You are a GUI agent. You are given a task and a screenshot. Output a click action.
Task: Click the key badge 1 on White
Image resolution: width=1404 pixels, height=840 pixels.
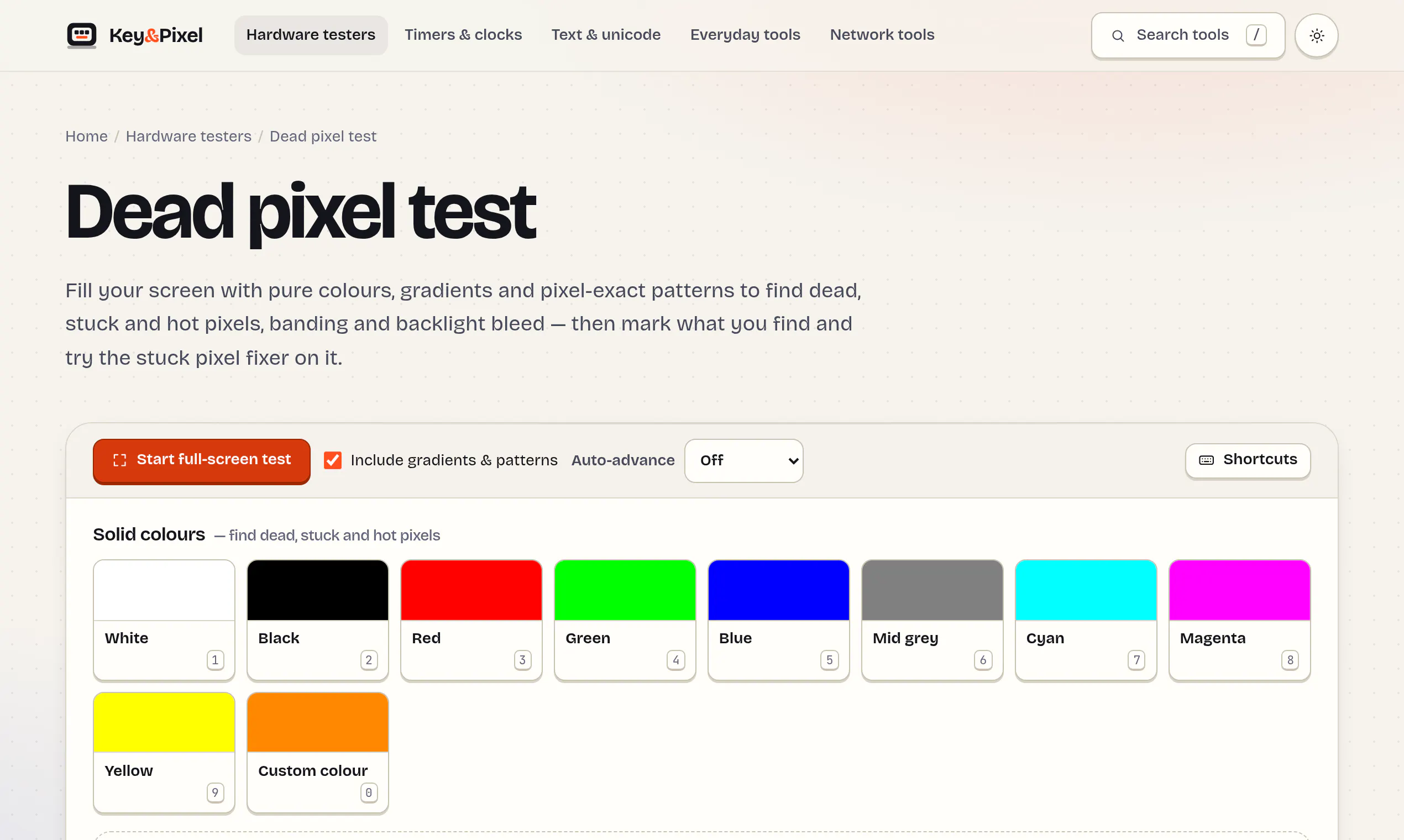click(x=215, y=660)
